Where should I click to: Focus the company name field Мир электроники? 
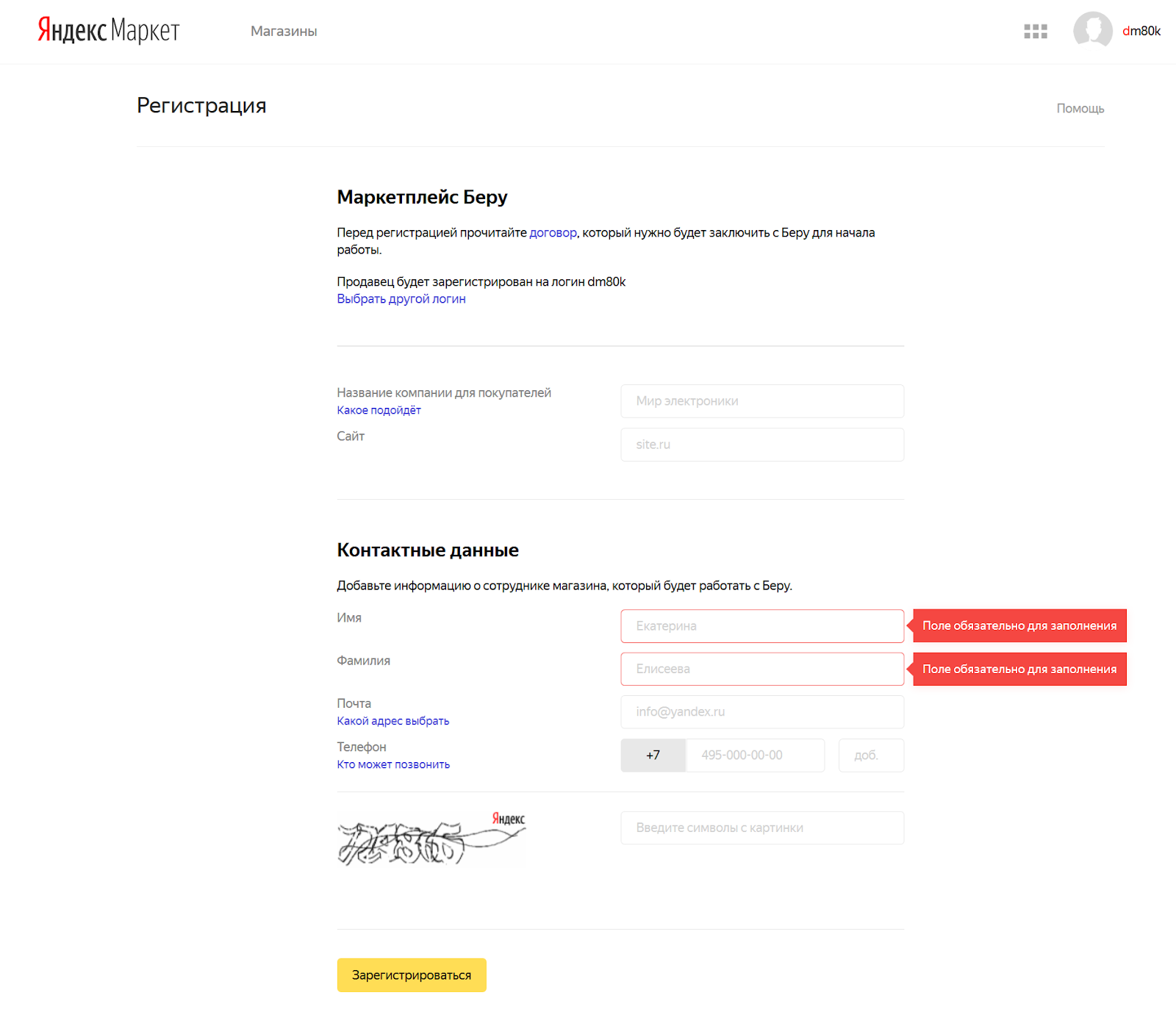[762, 401]
